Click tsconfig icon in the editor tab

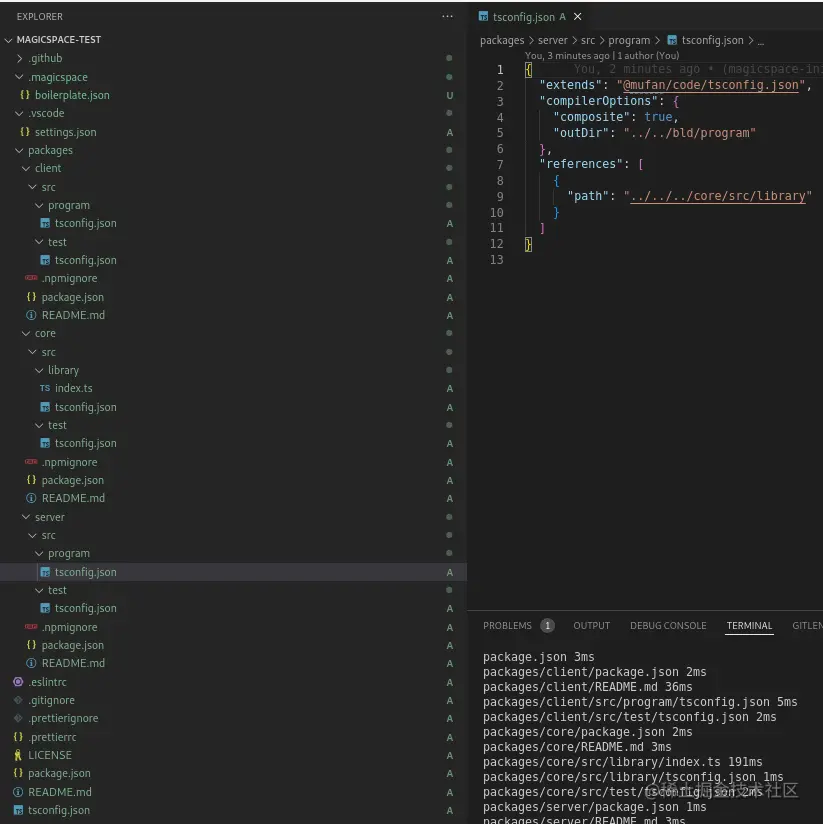click(x=483, y=17)
